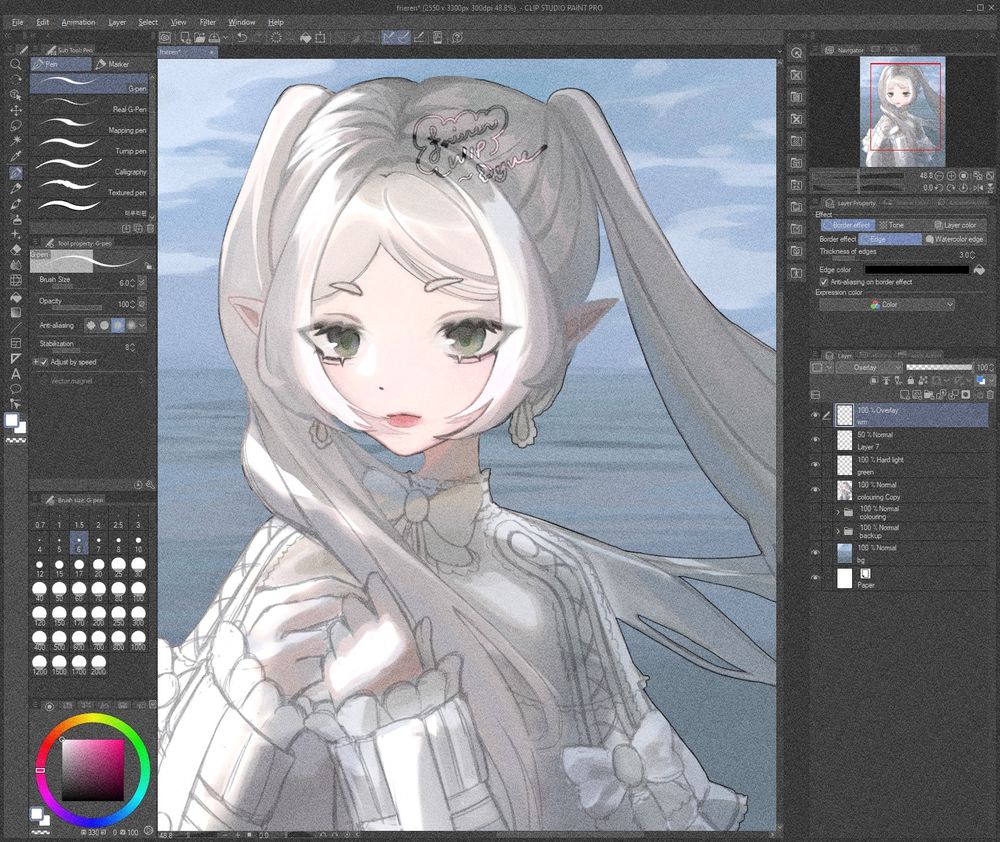Select Watercolor edge border effect
The image size is (1000, 842).
(953, 239)
